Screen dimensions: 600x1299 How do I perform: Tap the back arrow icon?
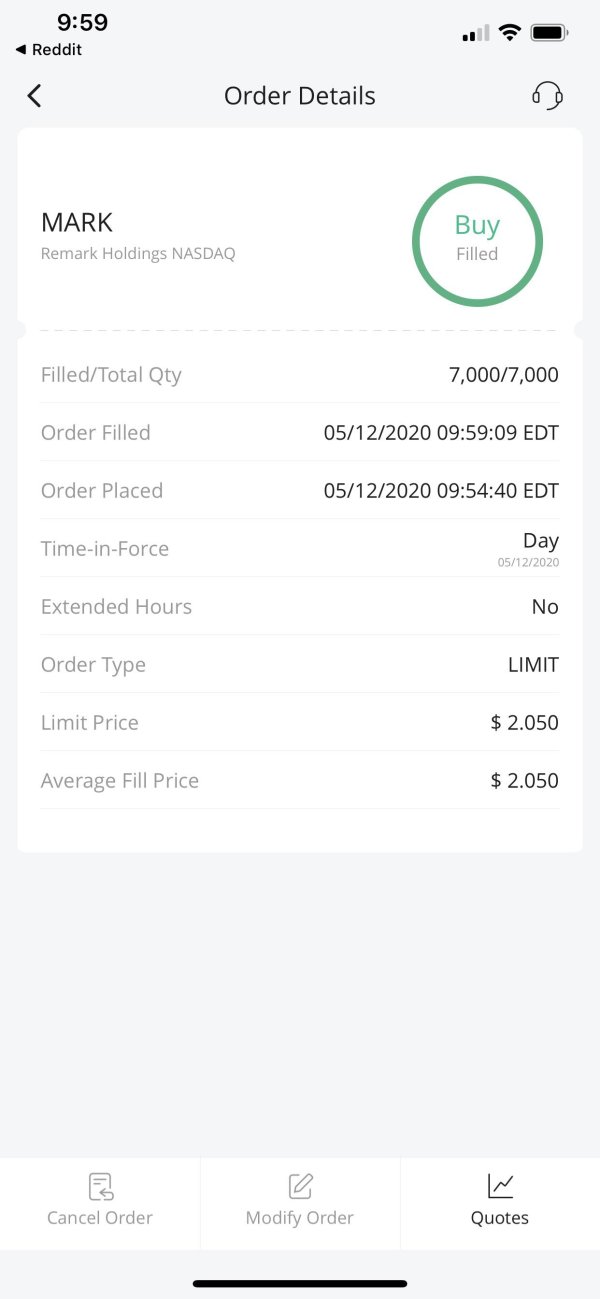pyautogui.click(x=35, y=96)
